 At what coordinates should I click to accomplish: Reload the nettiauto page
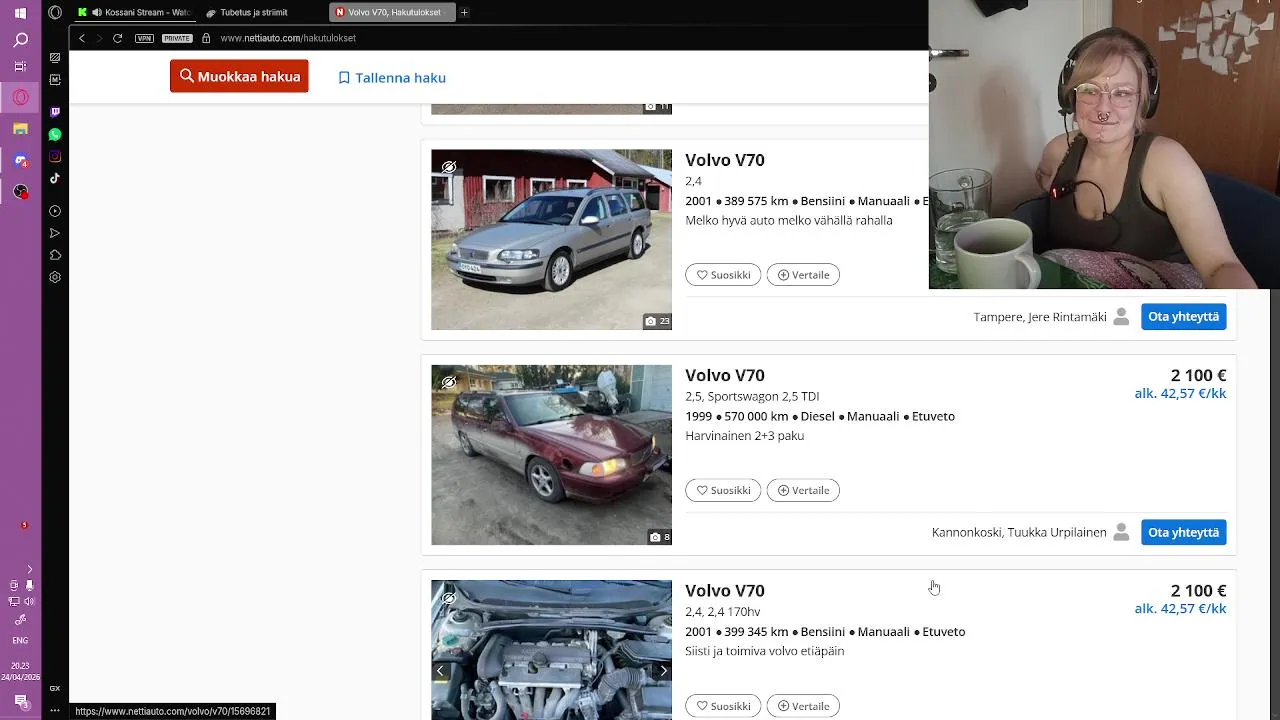117,38
